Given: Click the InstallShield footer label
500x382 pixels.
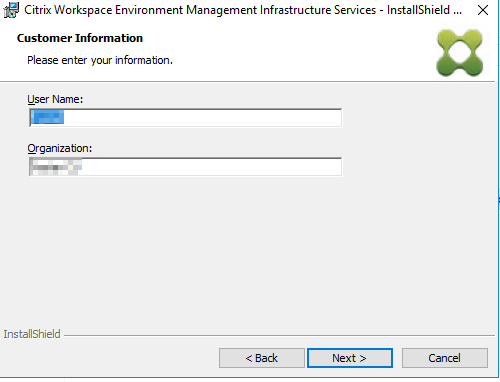Looking at the screenshot, I should tap(32, 334).
